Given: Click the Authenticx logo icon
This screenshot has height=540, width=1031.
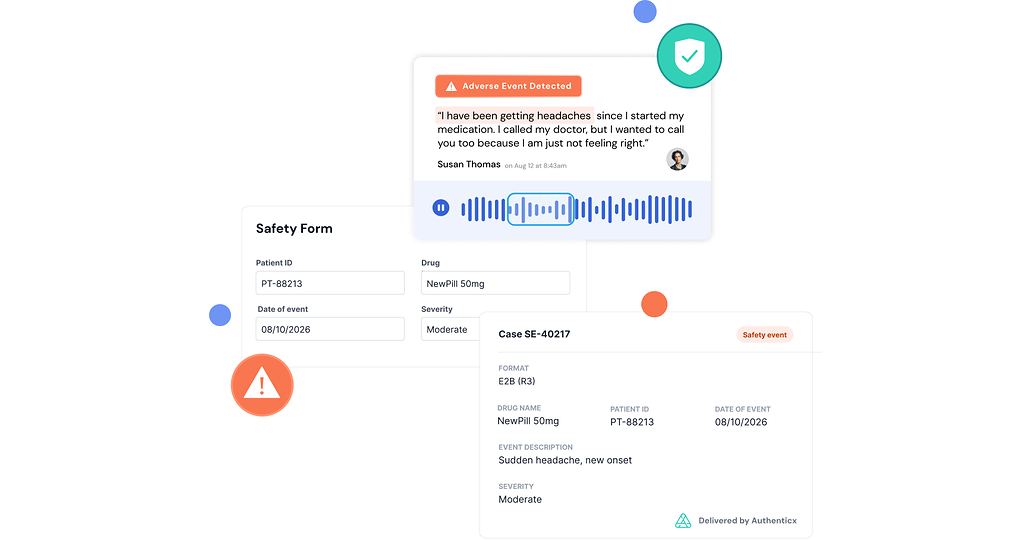Looking at the screenshot, I should (x=683, y=521).
